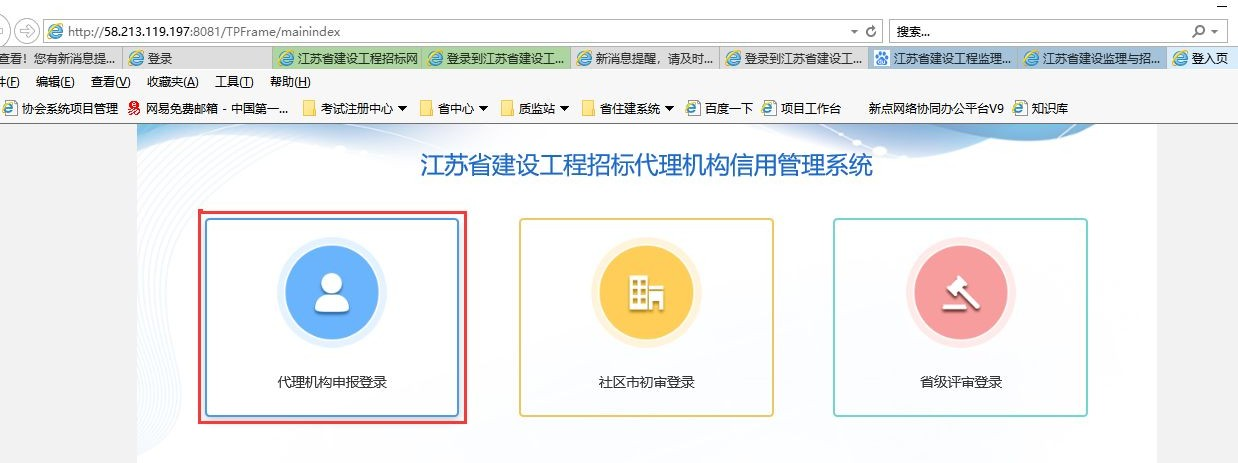
Task: Click the browser forward arrow button
Action: 25,31
